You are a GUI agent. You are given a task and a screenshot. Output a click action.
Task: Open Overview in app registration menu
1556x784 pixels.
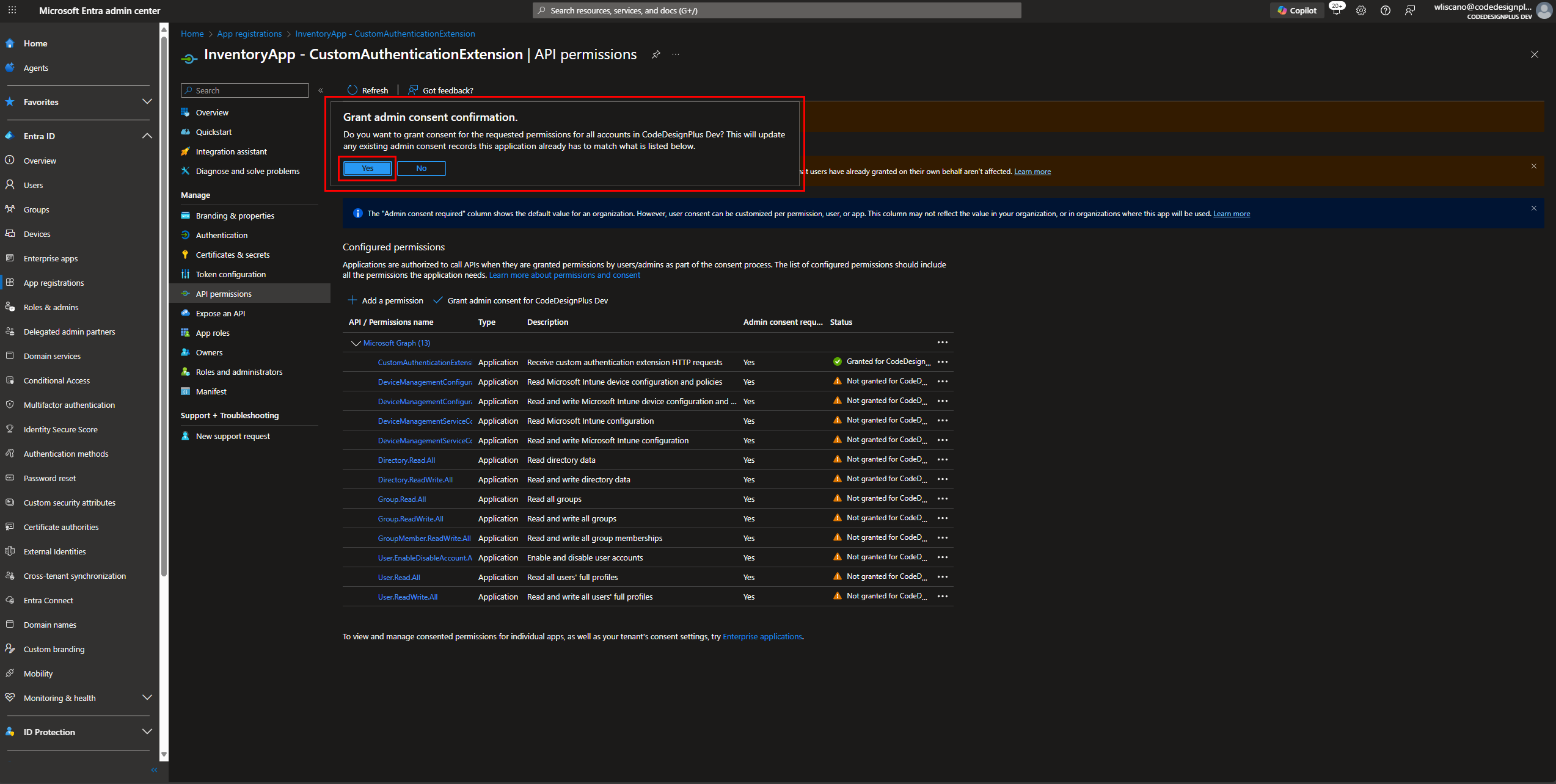(212, 112)
